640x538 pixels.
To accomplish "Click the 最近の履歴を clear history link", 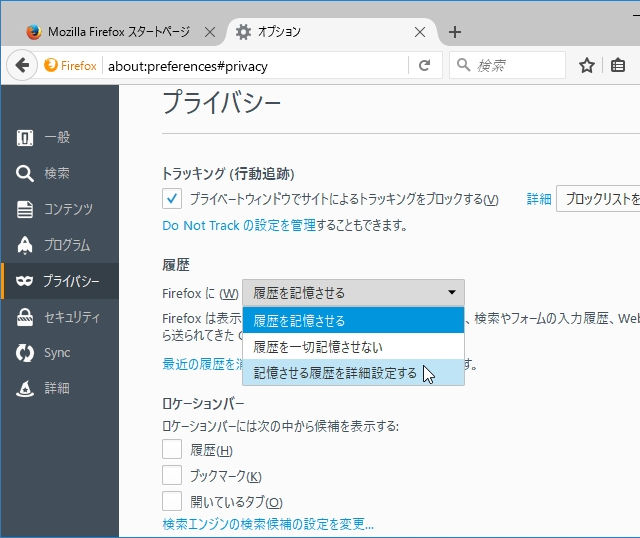I will pos(202,364).
